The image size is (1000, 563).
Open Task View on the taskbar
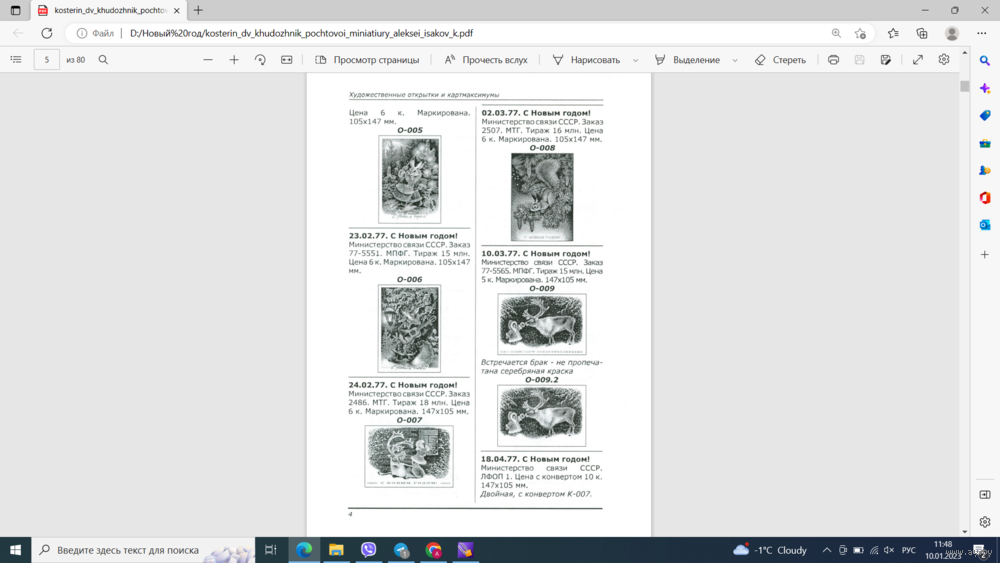pyautogui.click(x=270, y=550)
